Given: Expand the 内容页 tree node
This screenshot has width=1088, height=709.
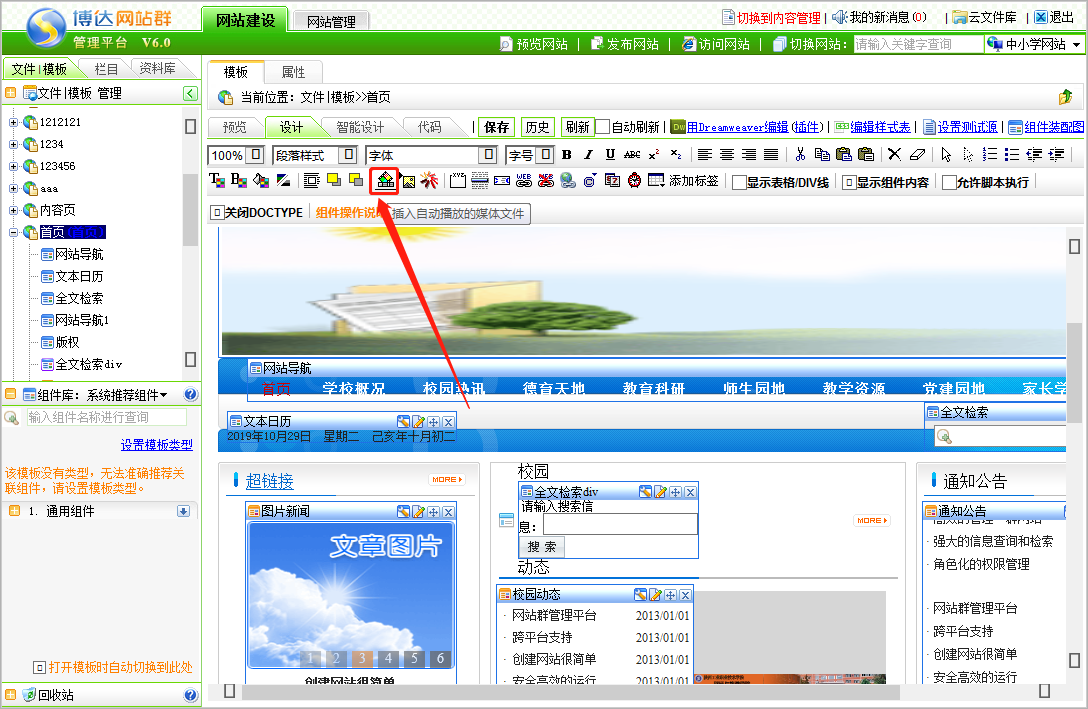Looking at the screenshot, I should pos(14,211).
